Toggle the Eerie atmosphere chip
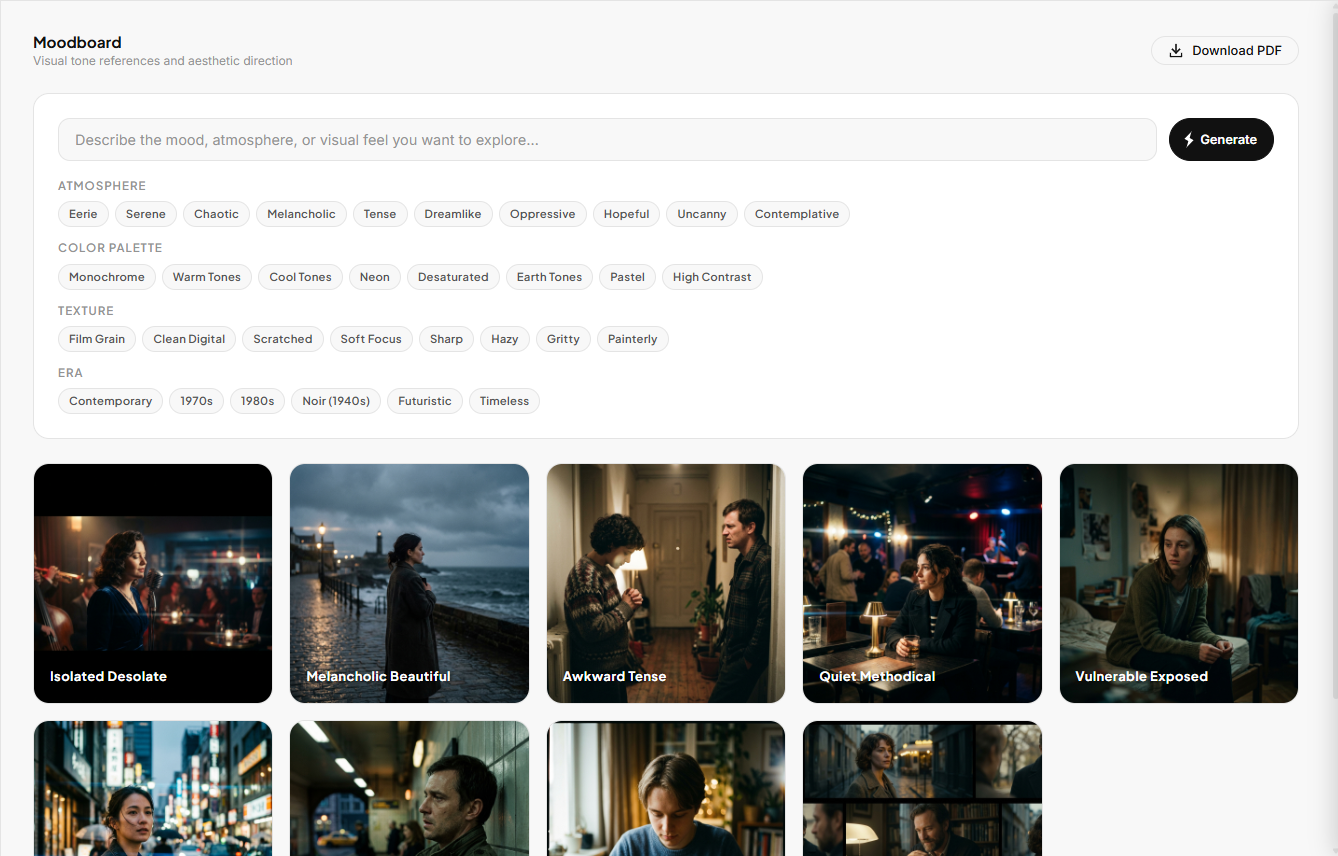 point(83,214)
